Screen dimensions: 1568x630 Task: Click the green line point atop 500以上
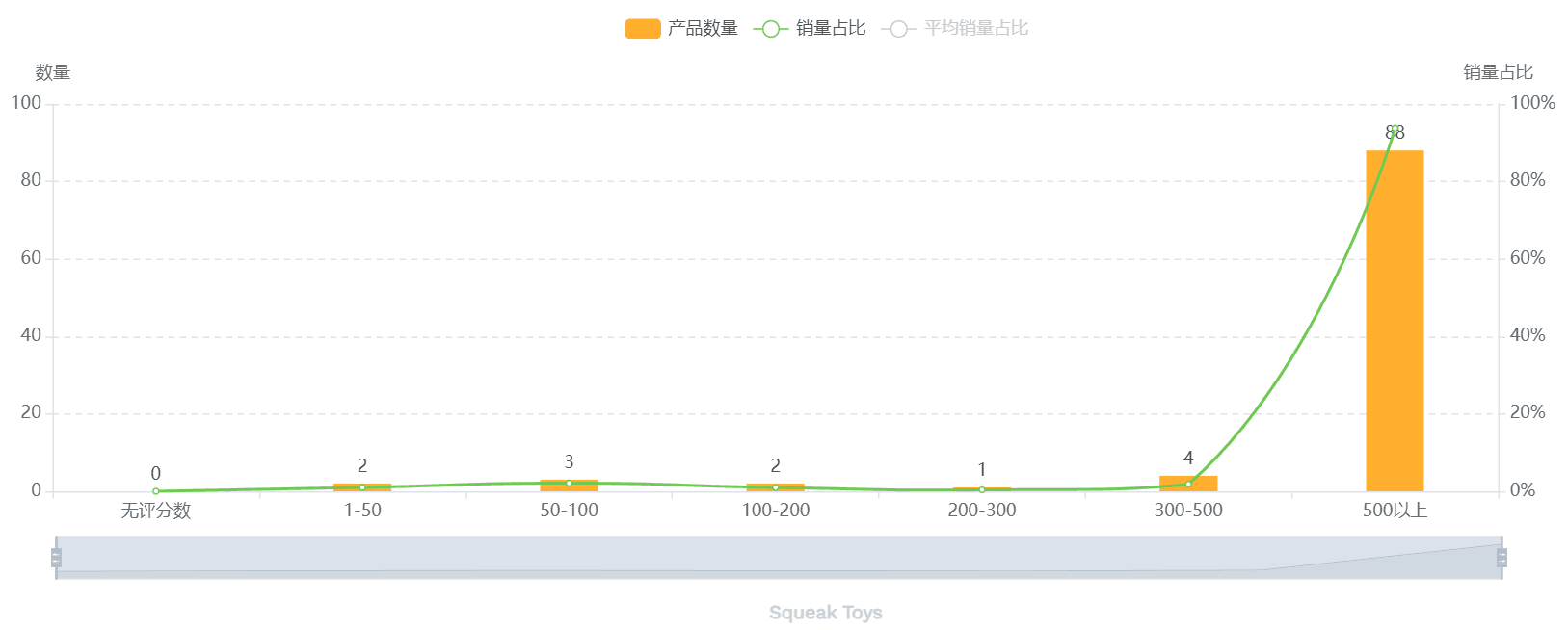[x=1395, y=129]
